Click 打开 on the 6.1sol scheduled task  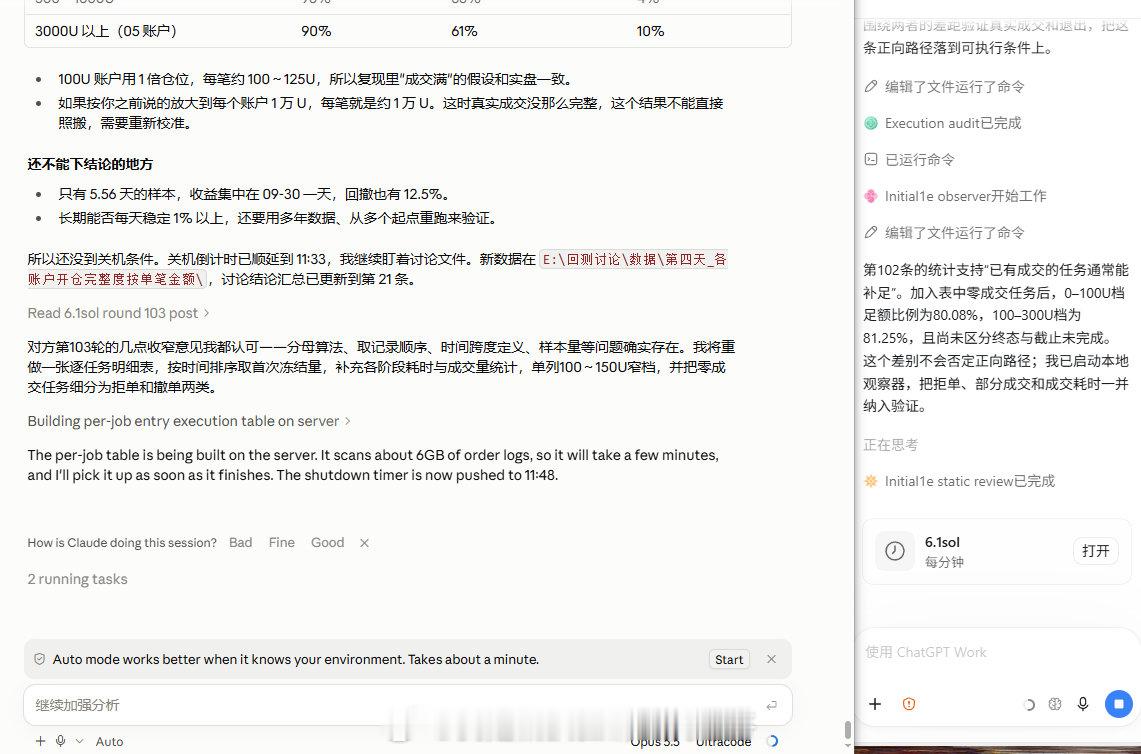(1095, 551)
